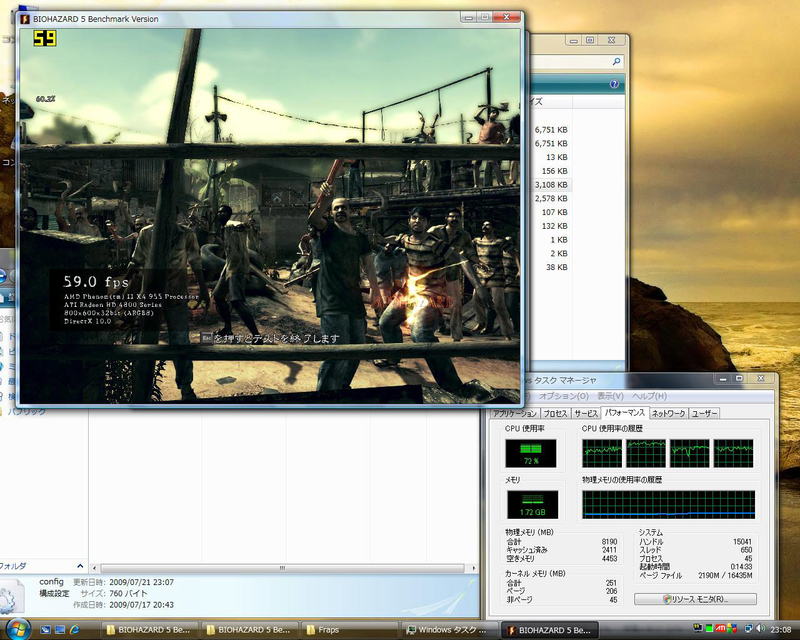Launch Internet Explorer from quick launch
The image size is (800, 640).
pos(74,630)
